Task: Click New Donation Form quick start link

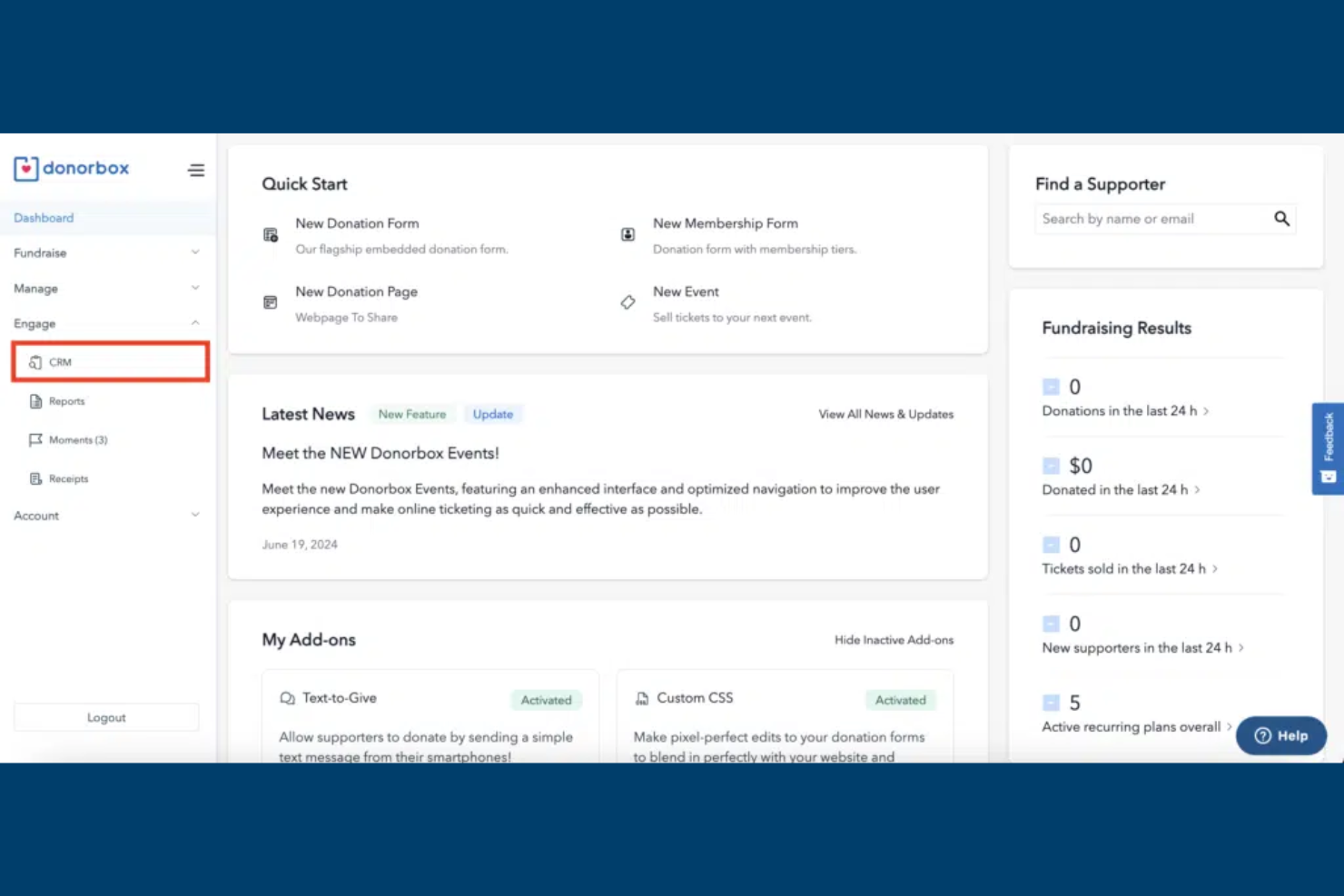Action: coord(357,223)
